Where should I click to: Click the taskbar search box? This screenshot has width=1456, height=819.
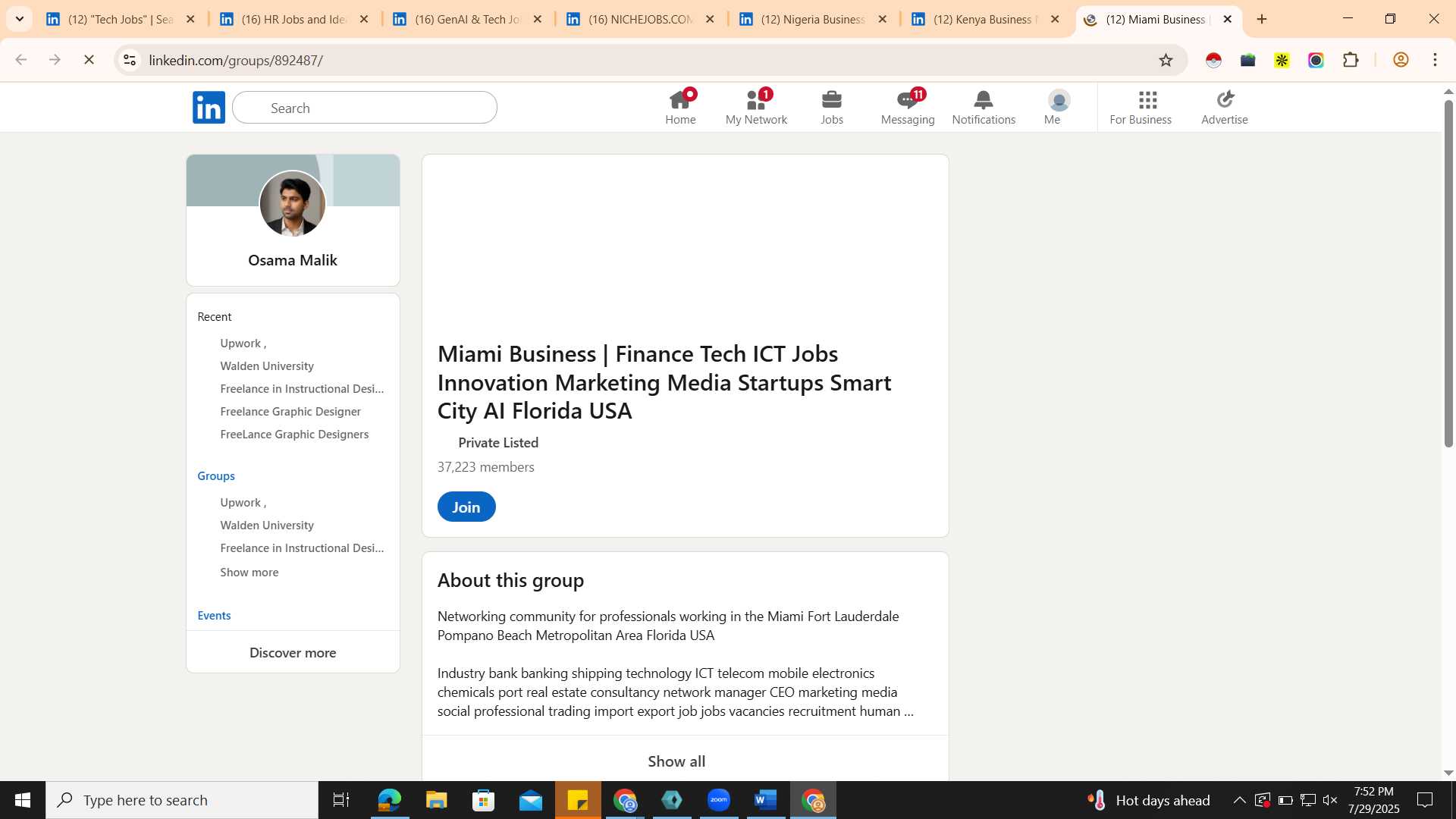pyautogui.click(x=182, y=800)
